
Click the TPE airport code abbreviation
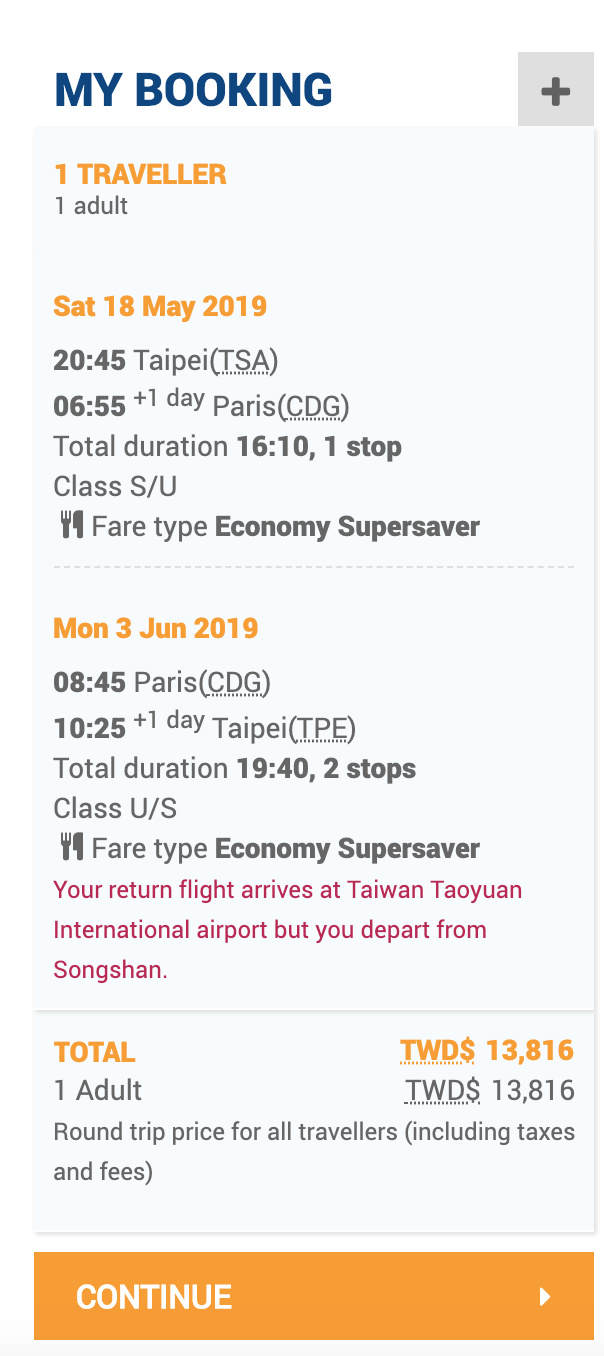point(322,729)
